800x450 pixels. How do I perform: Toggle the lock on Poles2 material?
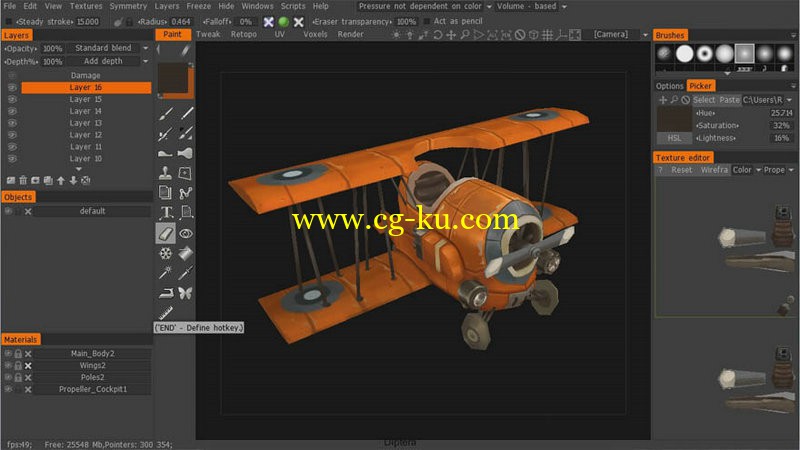coord(18,377)
